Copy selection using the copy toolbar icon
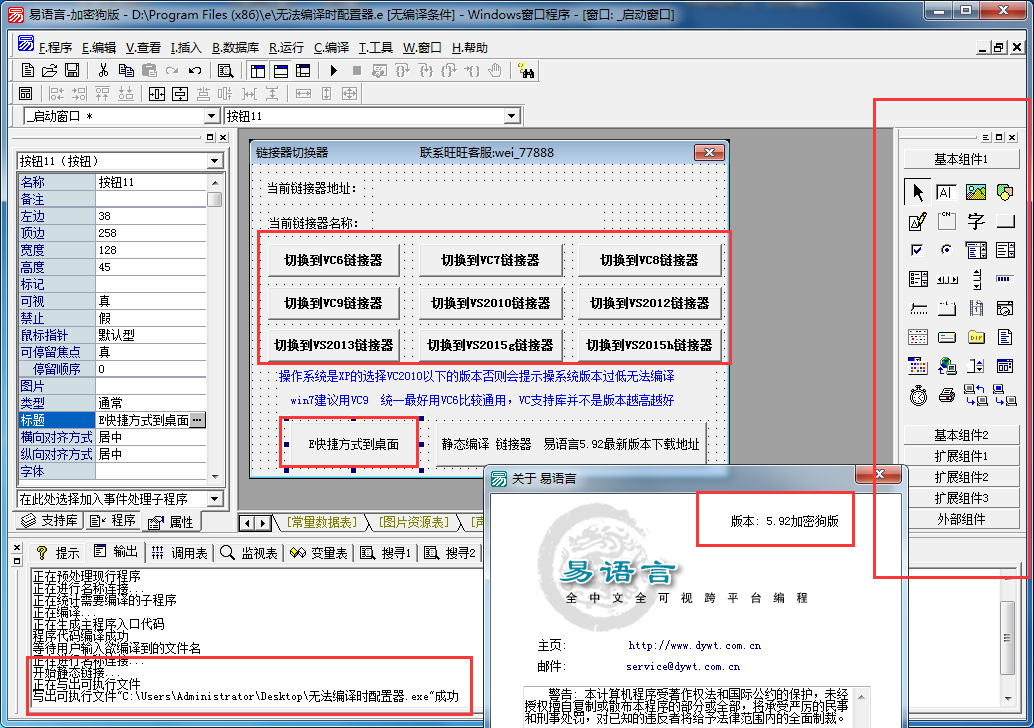 (x=126, y=71)
